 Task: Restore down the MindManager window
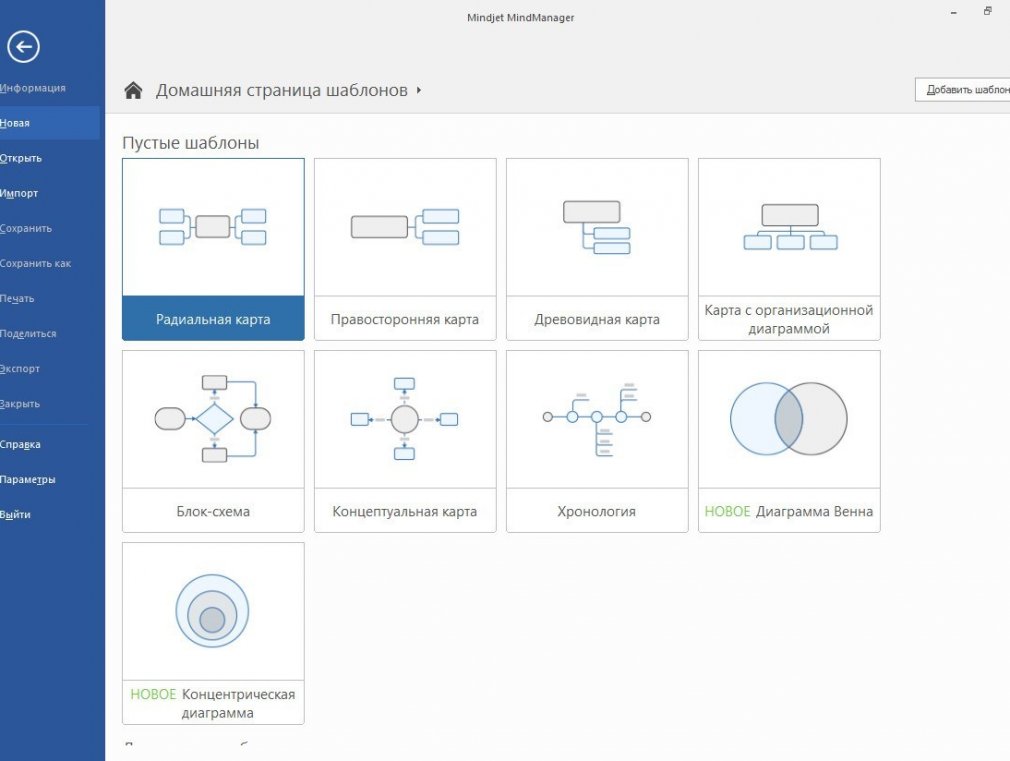[987, 11]
